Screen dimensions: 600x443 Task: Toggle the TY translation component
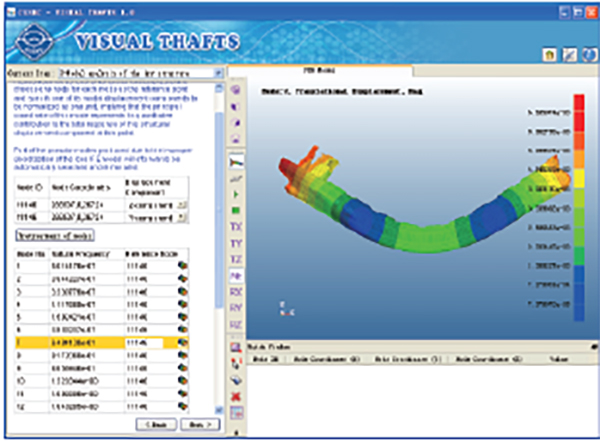pyautogui.click(x=236, y=243)
